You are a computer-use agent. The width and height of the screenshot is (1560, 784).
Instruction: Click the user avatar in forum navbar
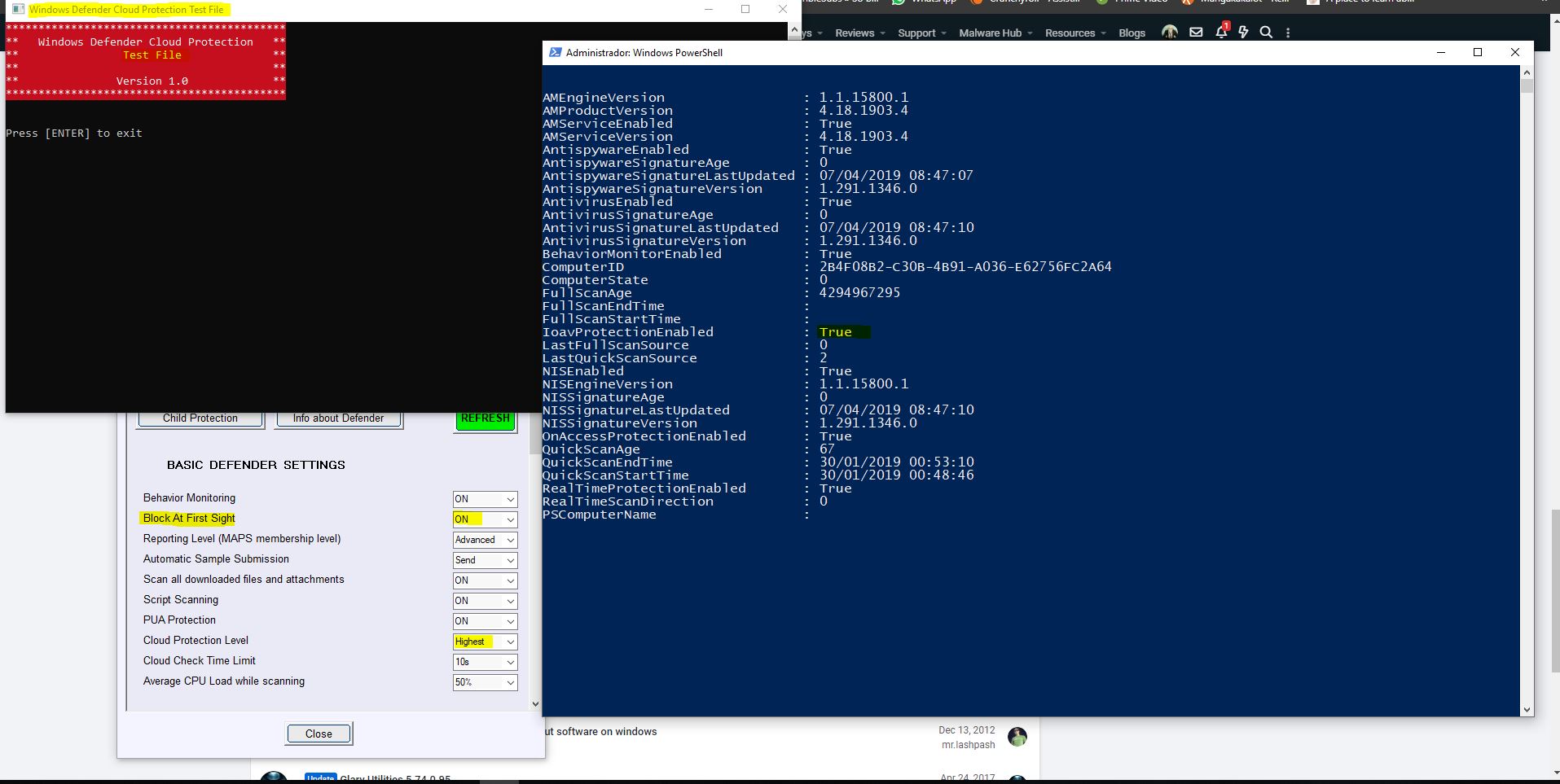pos(1170,33)
